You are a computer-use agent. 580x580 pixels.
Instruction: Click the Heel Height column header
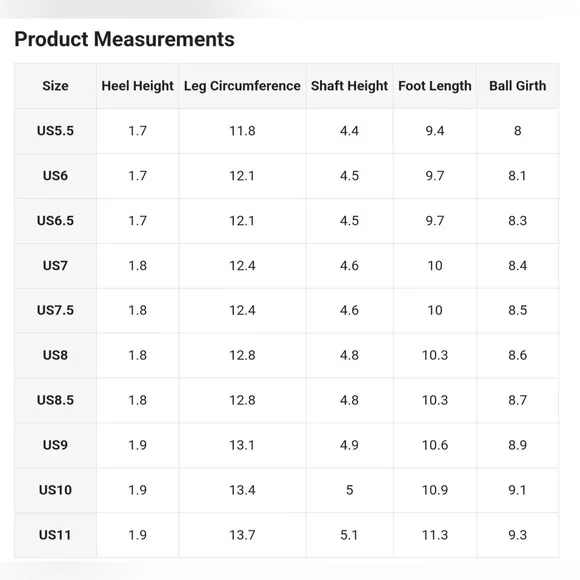[x=138, y=86]
